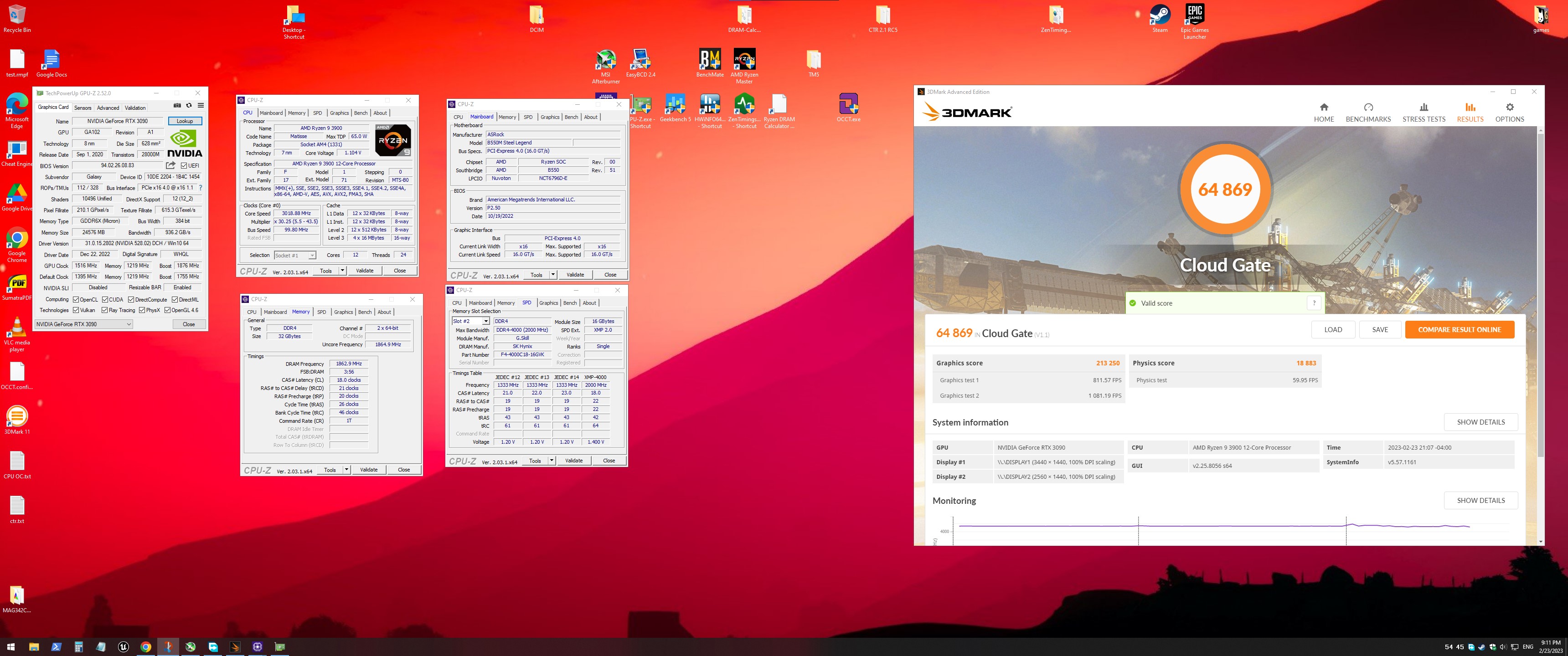Image resolution: width=1568 pixels, height=656 pixels.
Task: Open Tools dropdown arrow in CPU-Z Memory window
Action: [346, 470]
